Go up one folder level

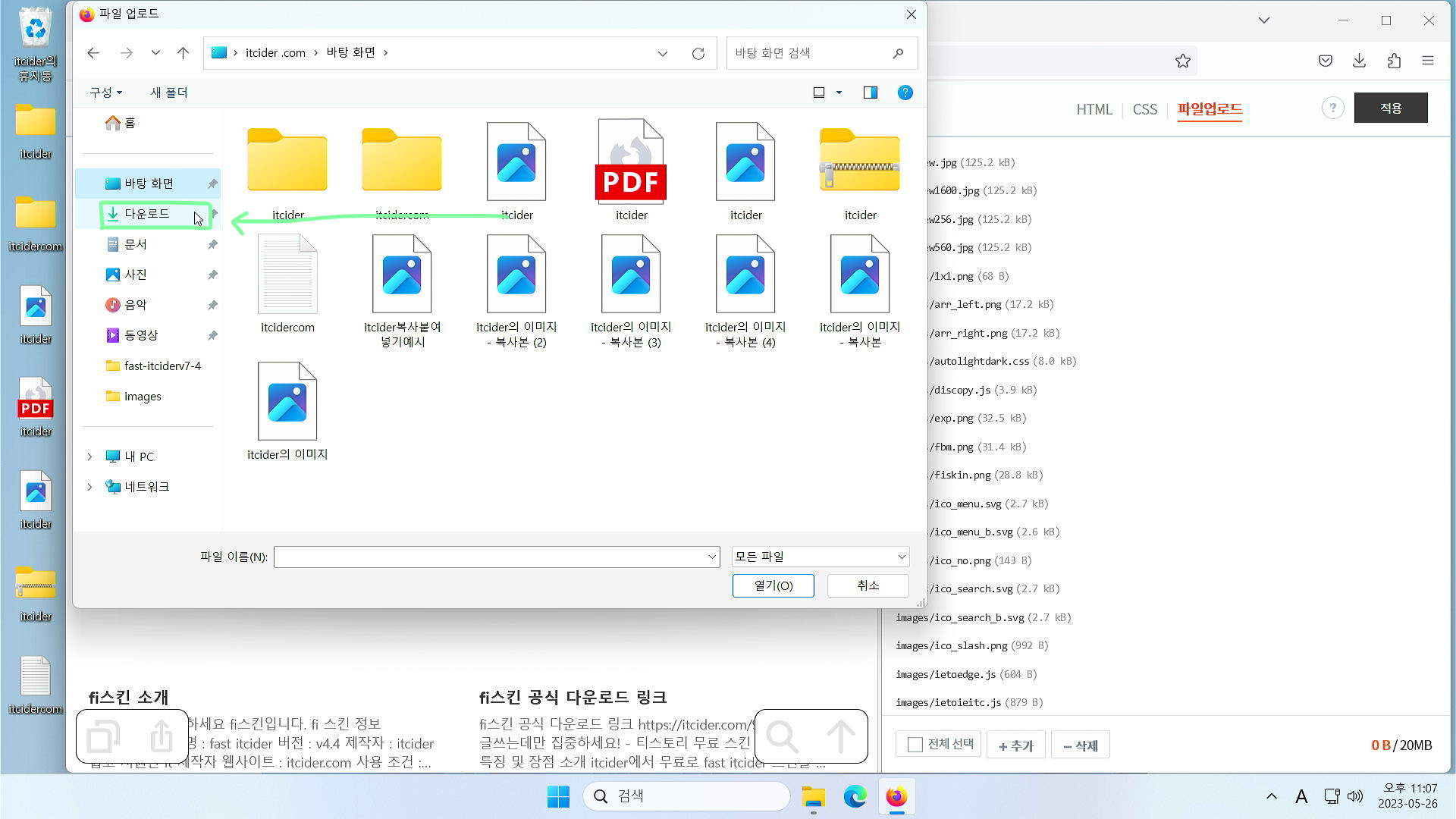[x=183, y=53]
